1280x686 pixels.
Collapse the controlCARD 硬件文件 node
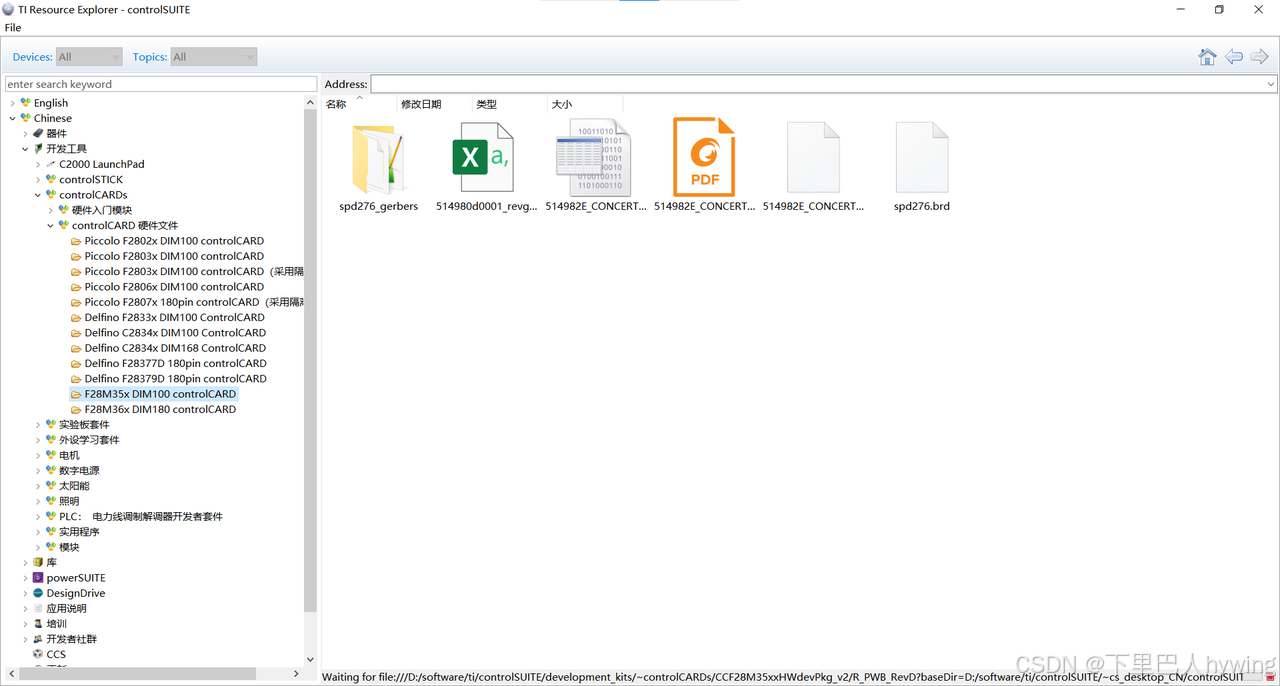[51, 225]
